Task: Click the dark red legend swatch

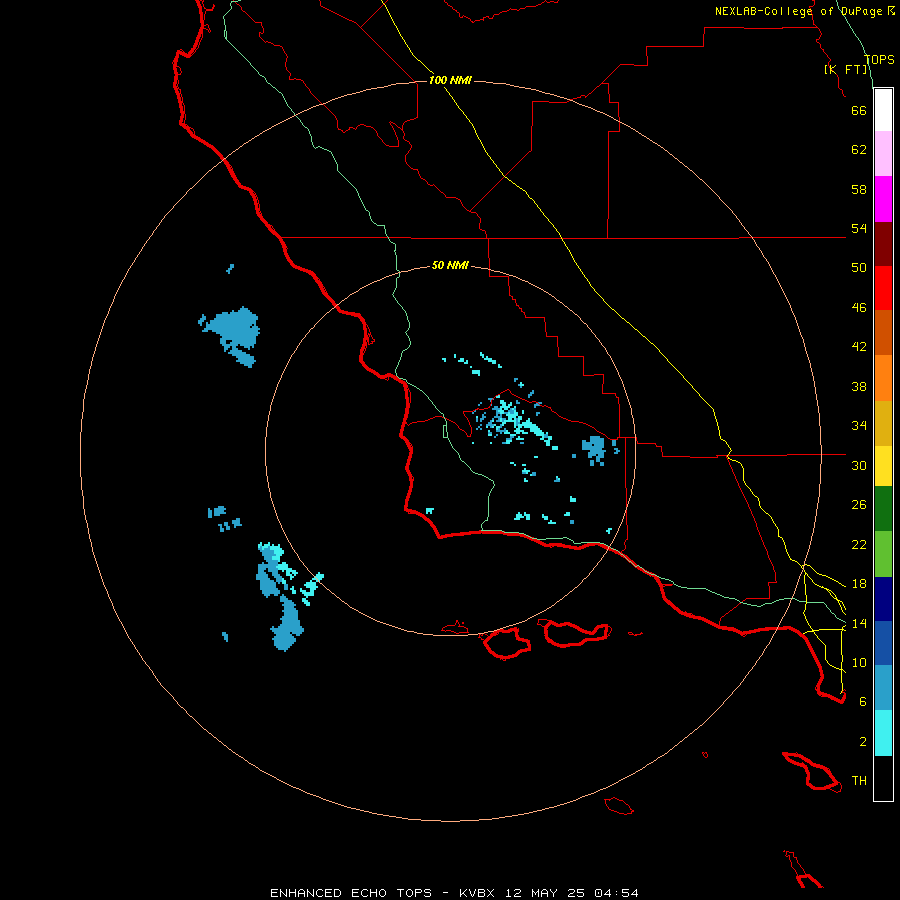Action: (883, 244)
